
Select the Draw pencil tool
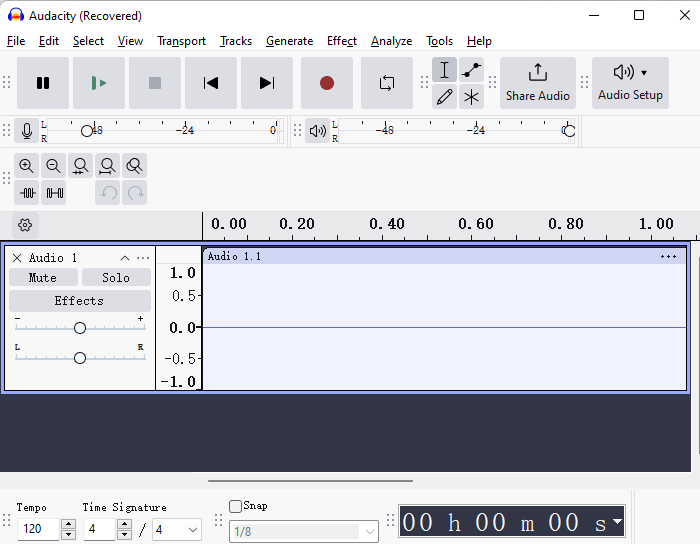pyautogui.click(x=444, y=96)
